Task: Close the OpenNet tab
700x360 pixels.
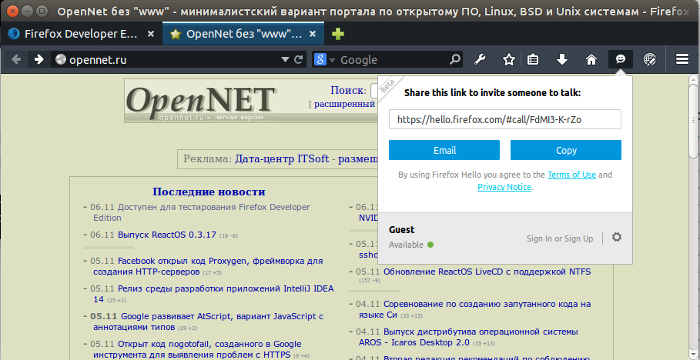Action: [313, 34]
